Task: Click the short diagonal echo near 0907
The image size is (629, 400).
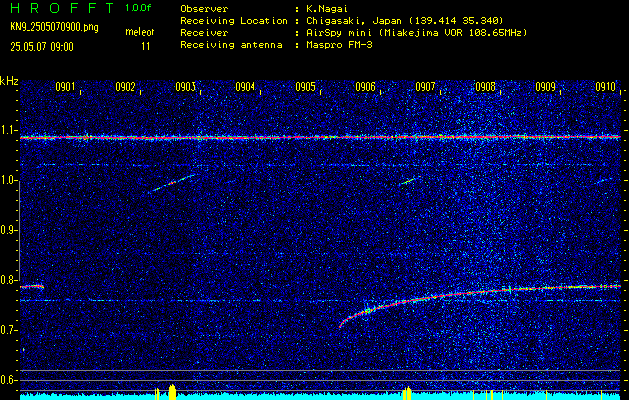Action: point(409,181)
